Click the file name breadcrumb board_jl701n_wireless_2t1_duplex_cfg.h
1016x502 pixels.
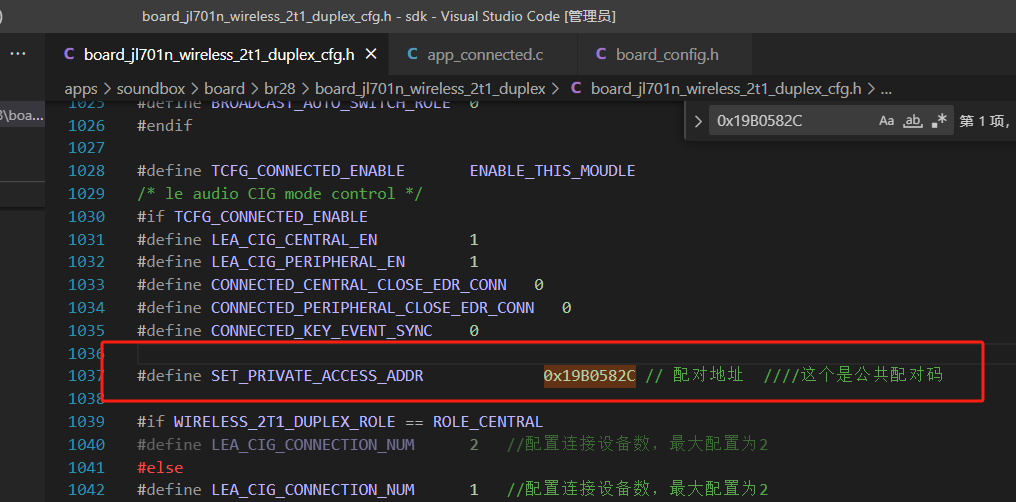(726, 89)
